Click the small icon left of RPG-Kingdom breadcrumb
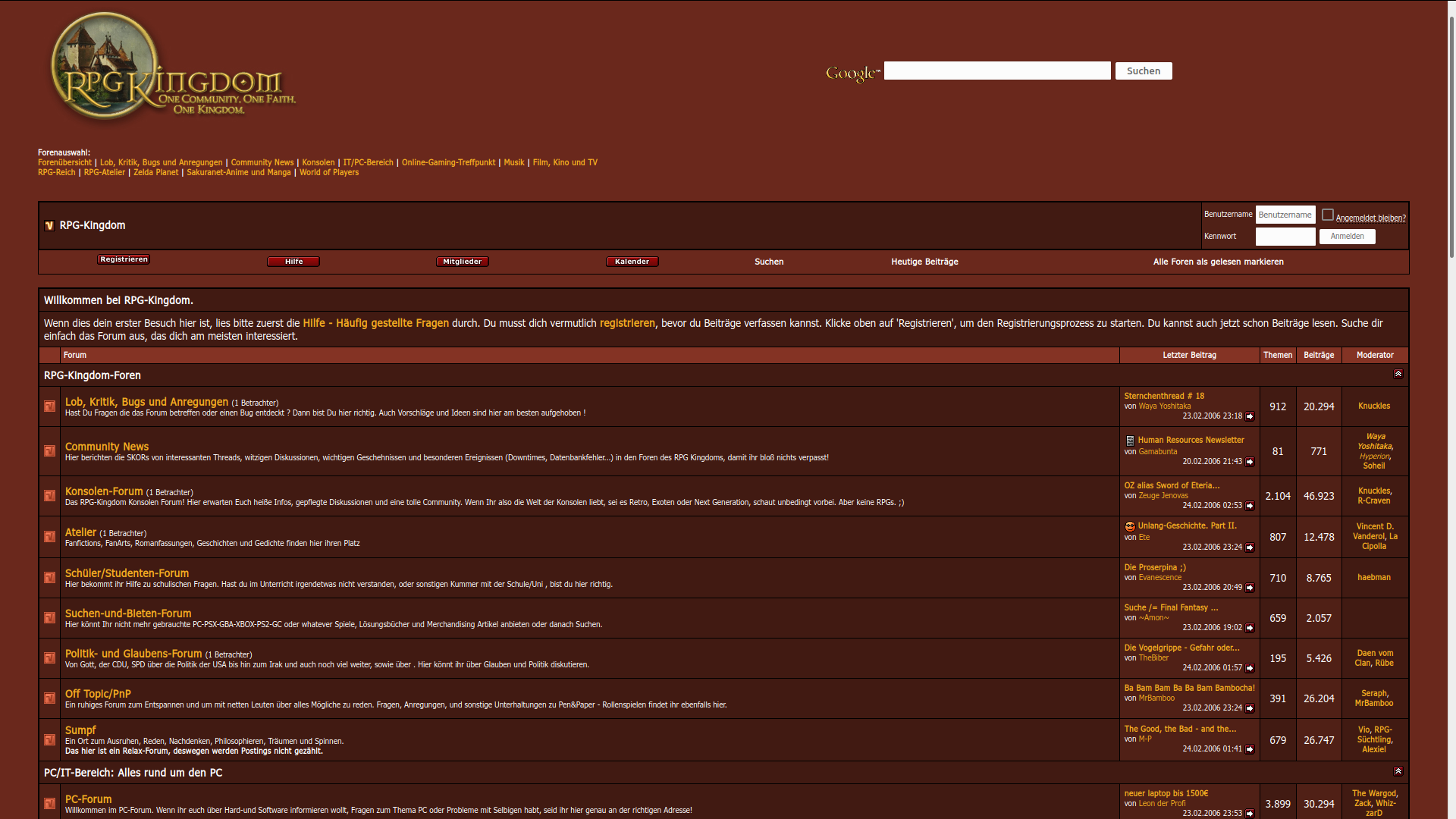 (x=49, y=225)
